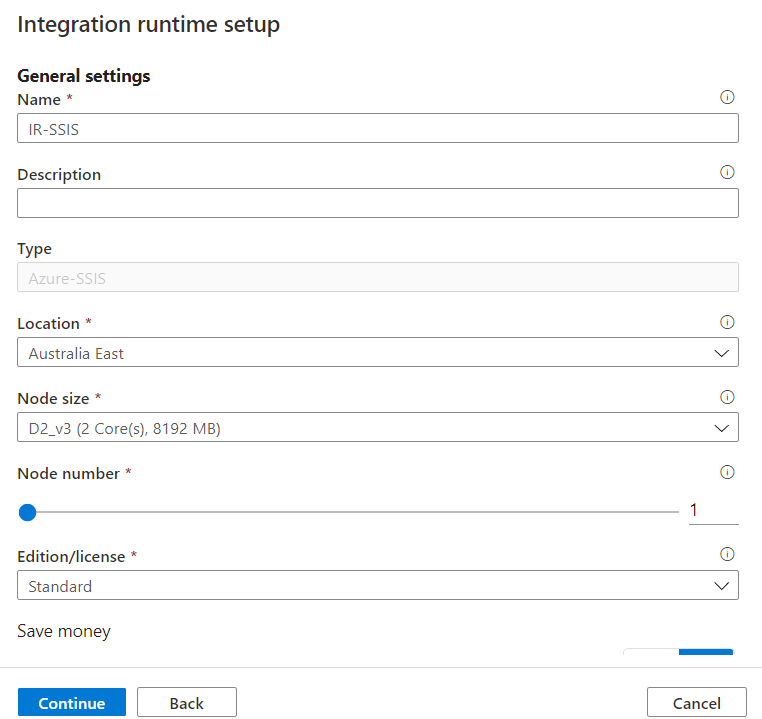Show the Description field info tooltip icon
The image size is (762, 719).
point(727,172)
